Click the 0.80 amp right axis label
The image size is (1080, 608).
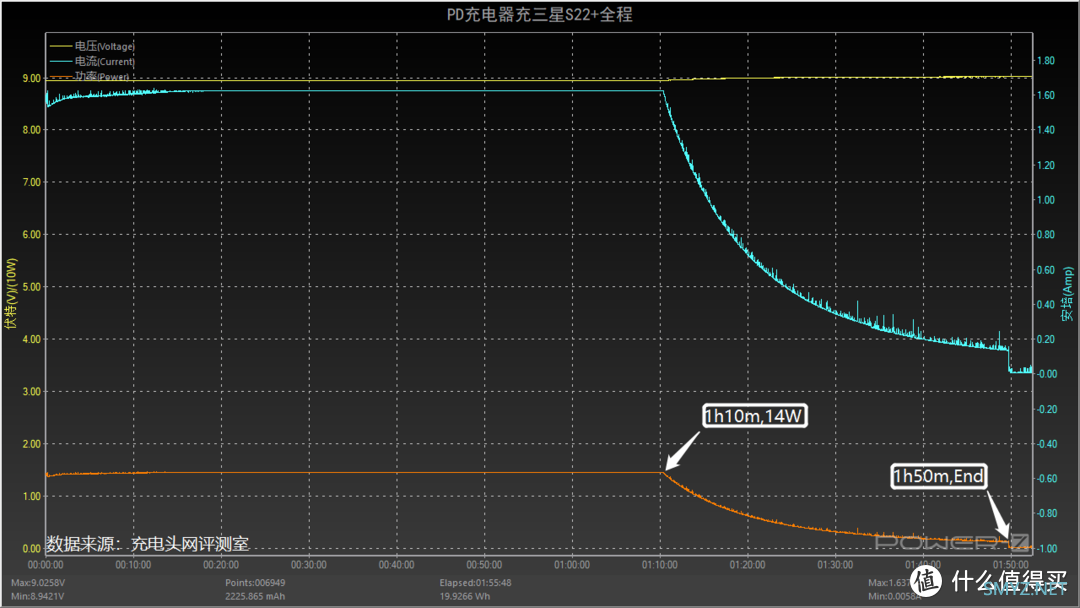pos(1046,234)
